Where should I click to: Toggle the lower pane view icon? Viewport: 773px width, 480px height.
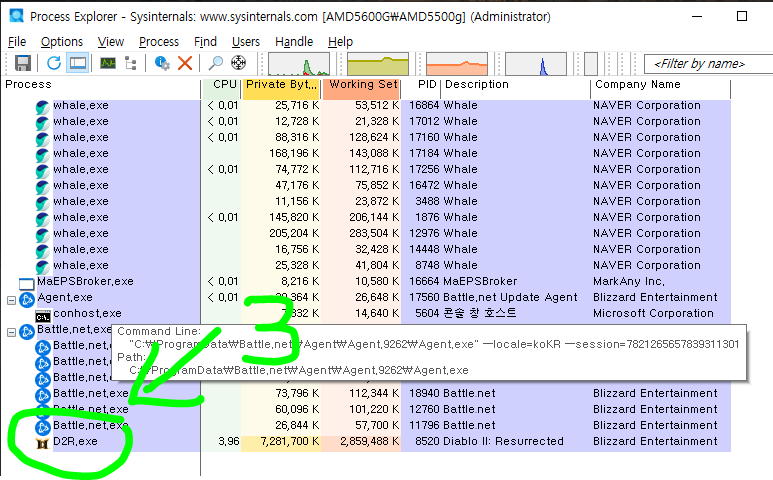click(x=78, y=63)
